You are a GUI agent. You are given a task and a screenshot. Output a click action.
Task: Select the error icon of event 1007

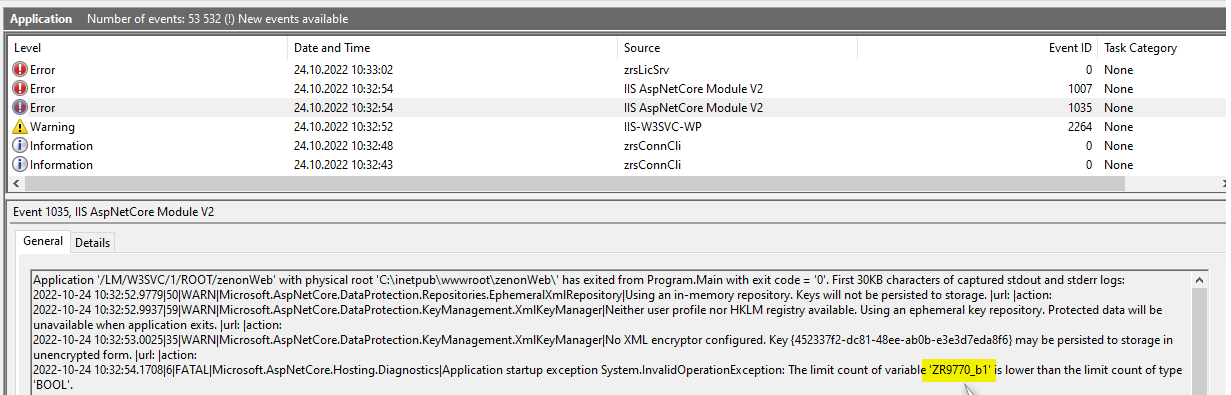pyautogui.click(x=21, y=89)
